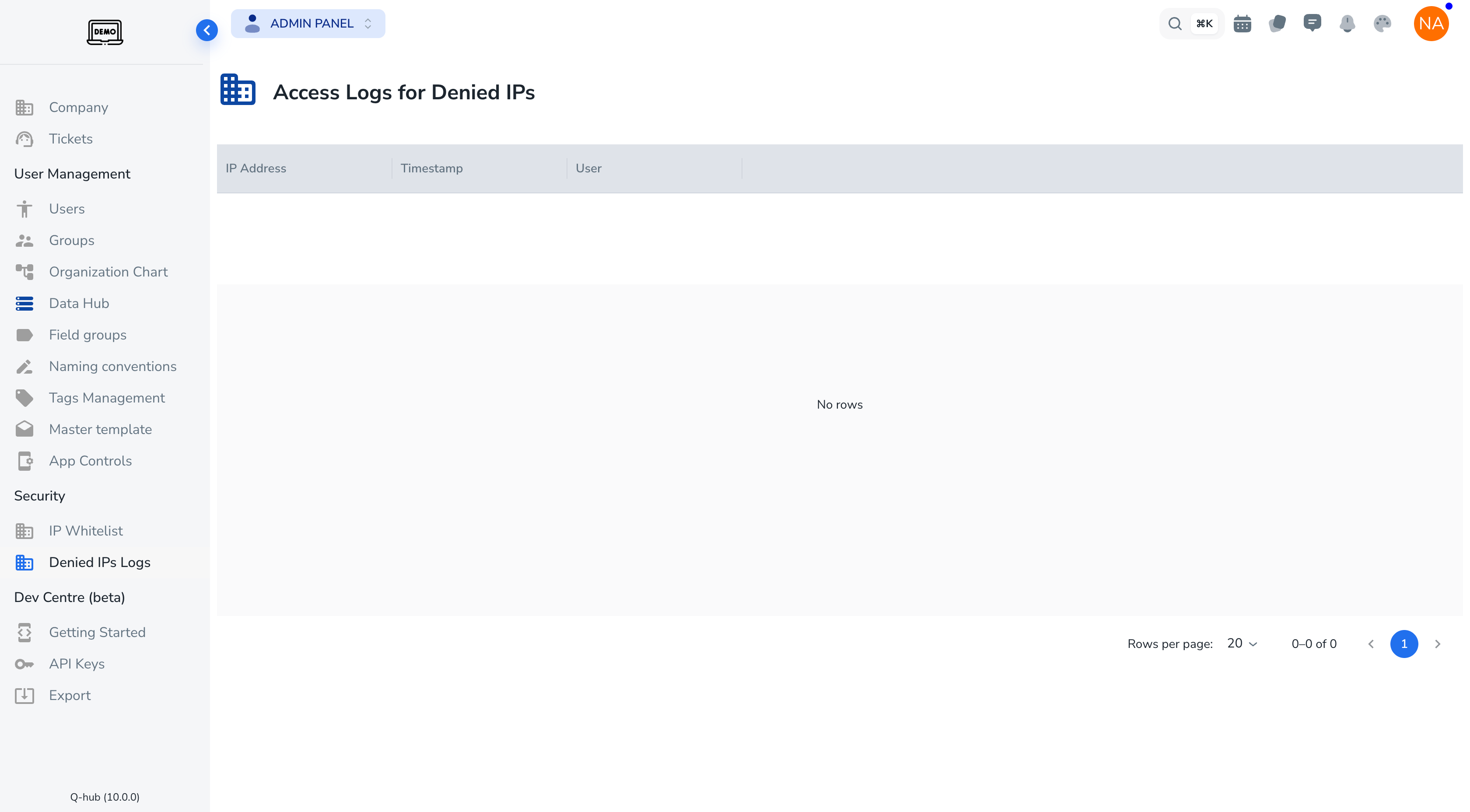Click the Tags Management tag icon

click(24, 398)
